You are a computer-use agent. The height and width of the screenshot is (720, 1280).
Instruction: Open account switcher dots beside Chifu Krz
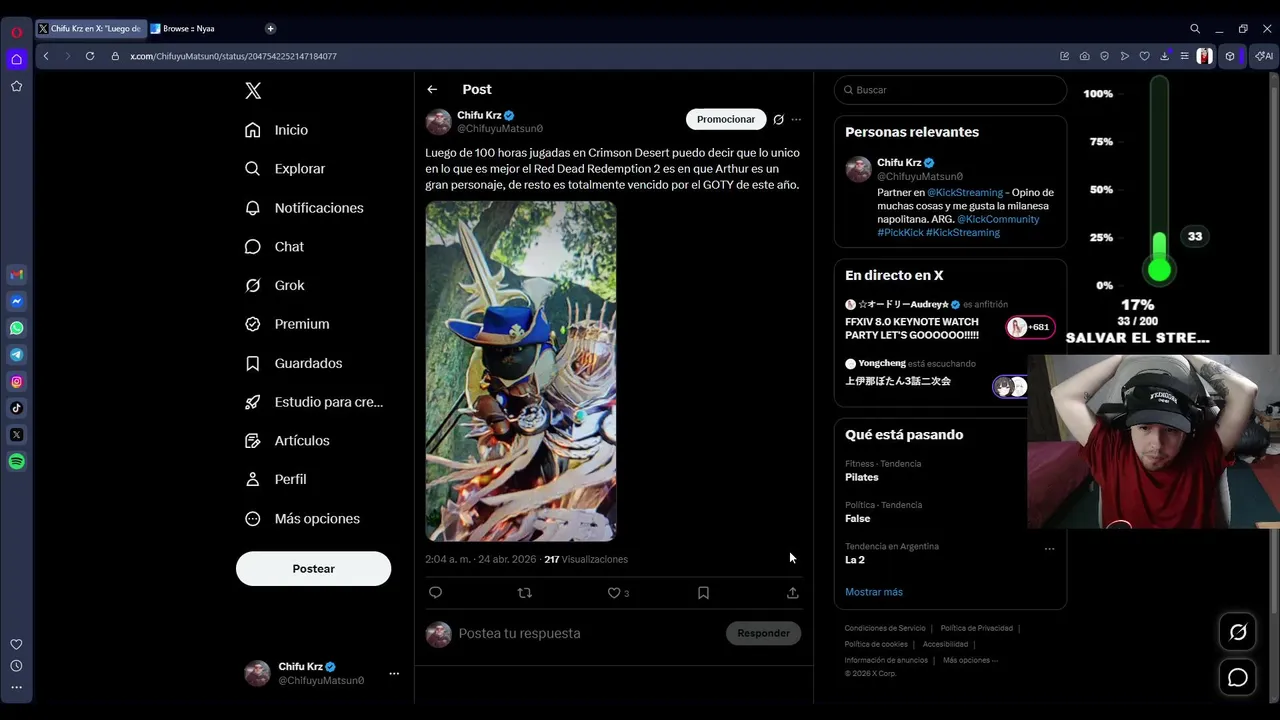tap(394, 673)
